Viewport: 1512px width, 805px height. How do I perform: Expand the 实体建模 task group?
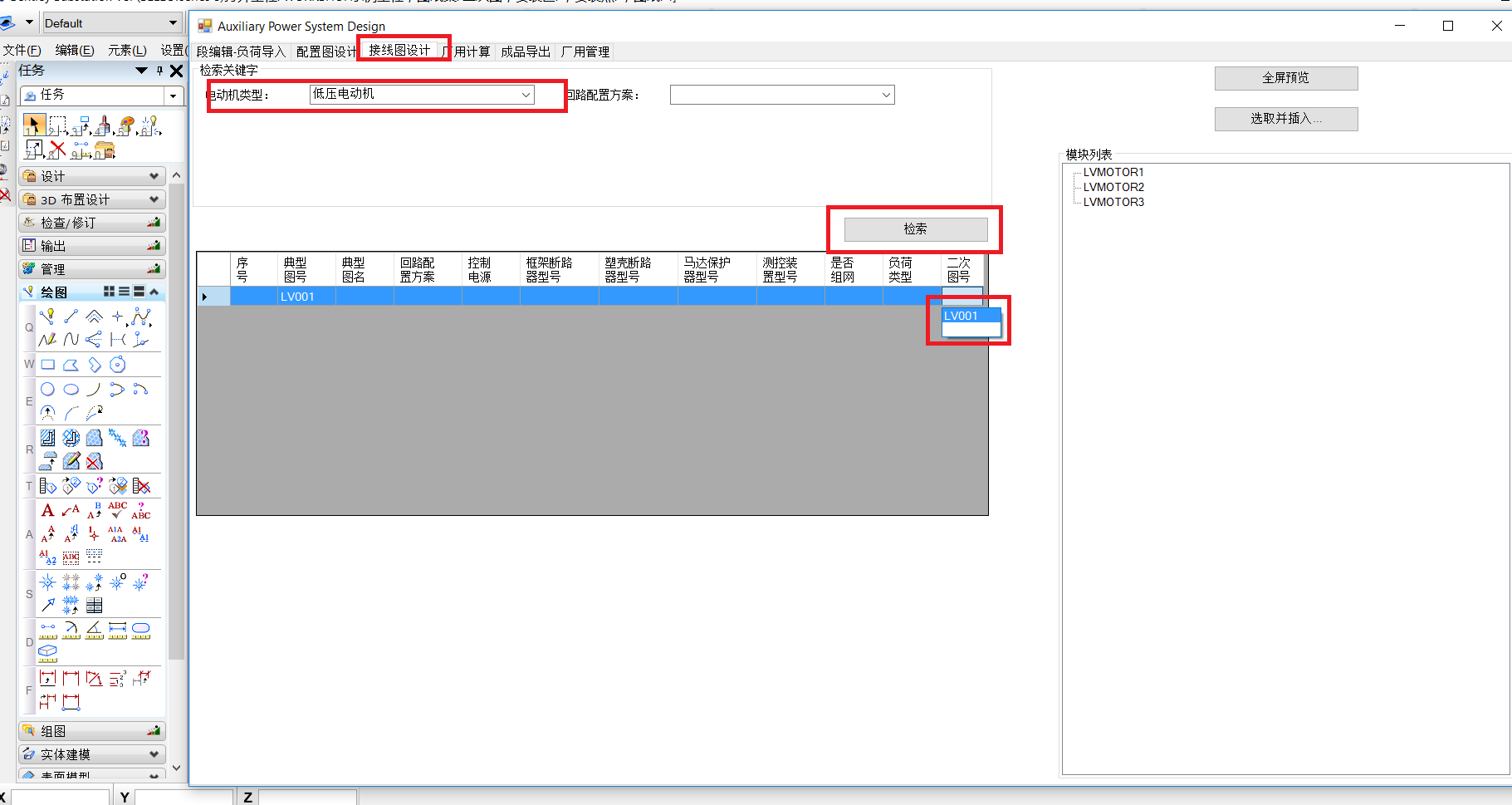click(92, 754)
